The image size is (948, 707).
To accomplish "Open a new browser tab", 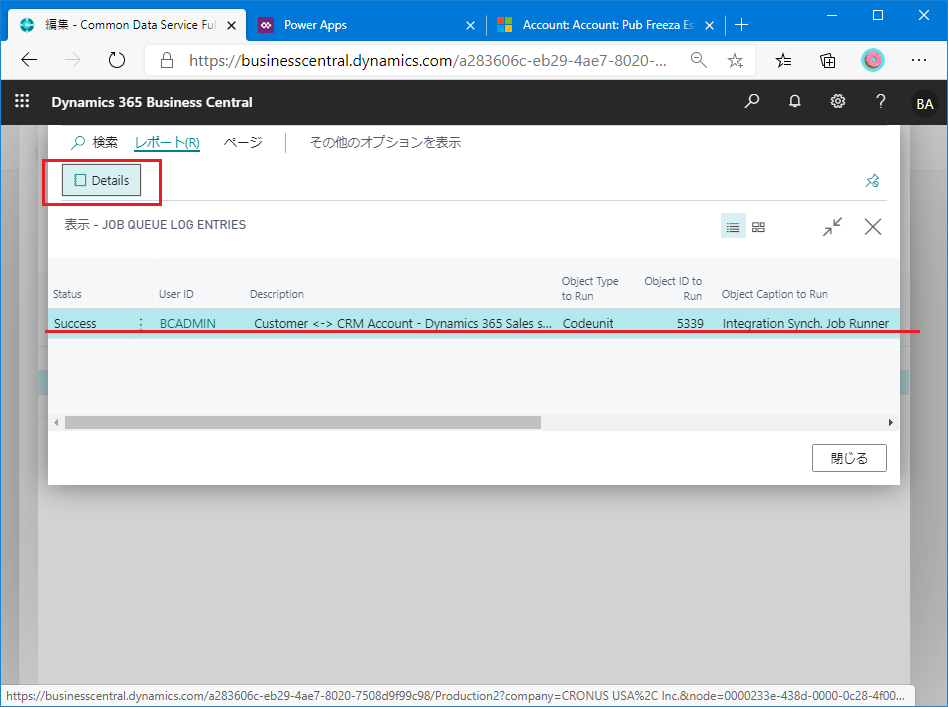I will tap(741, 25).
